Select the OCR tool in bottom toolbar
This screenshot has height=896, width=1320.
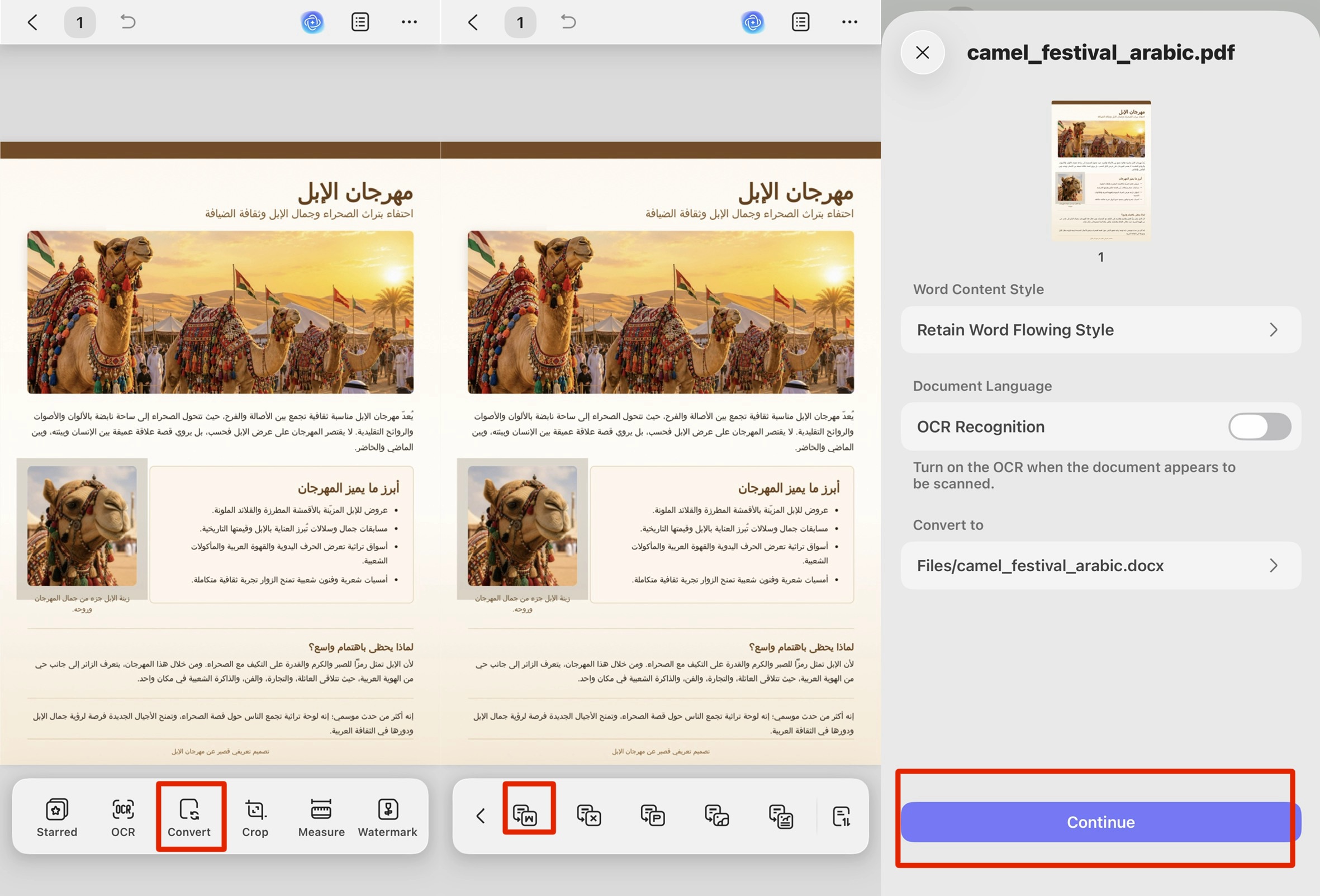coord(123,817)
